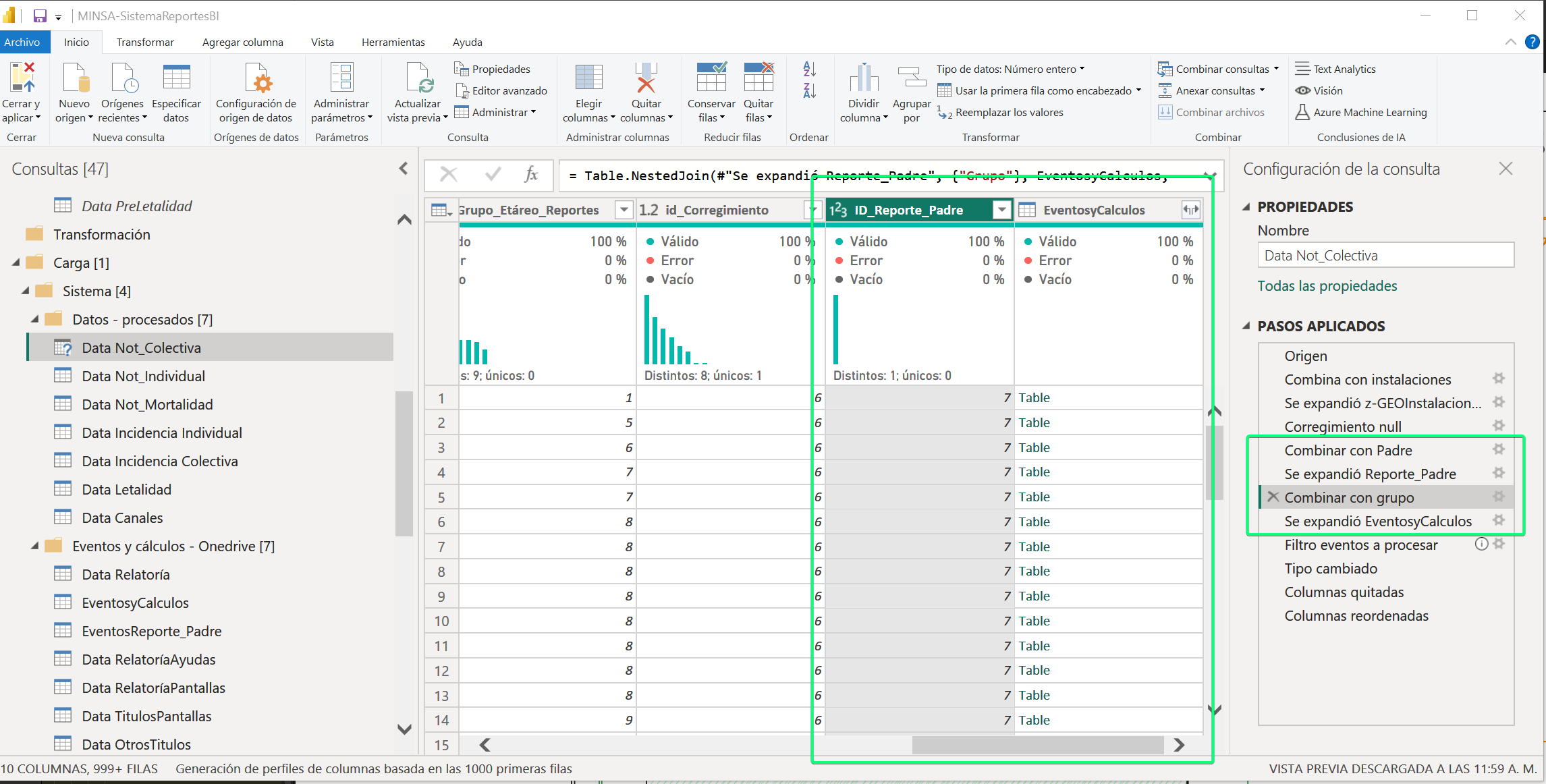Open settings gear for Combina con instalaciones
This screenshot has height=784, width=1546.
coord(1499,379)
